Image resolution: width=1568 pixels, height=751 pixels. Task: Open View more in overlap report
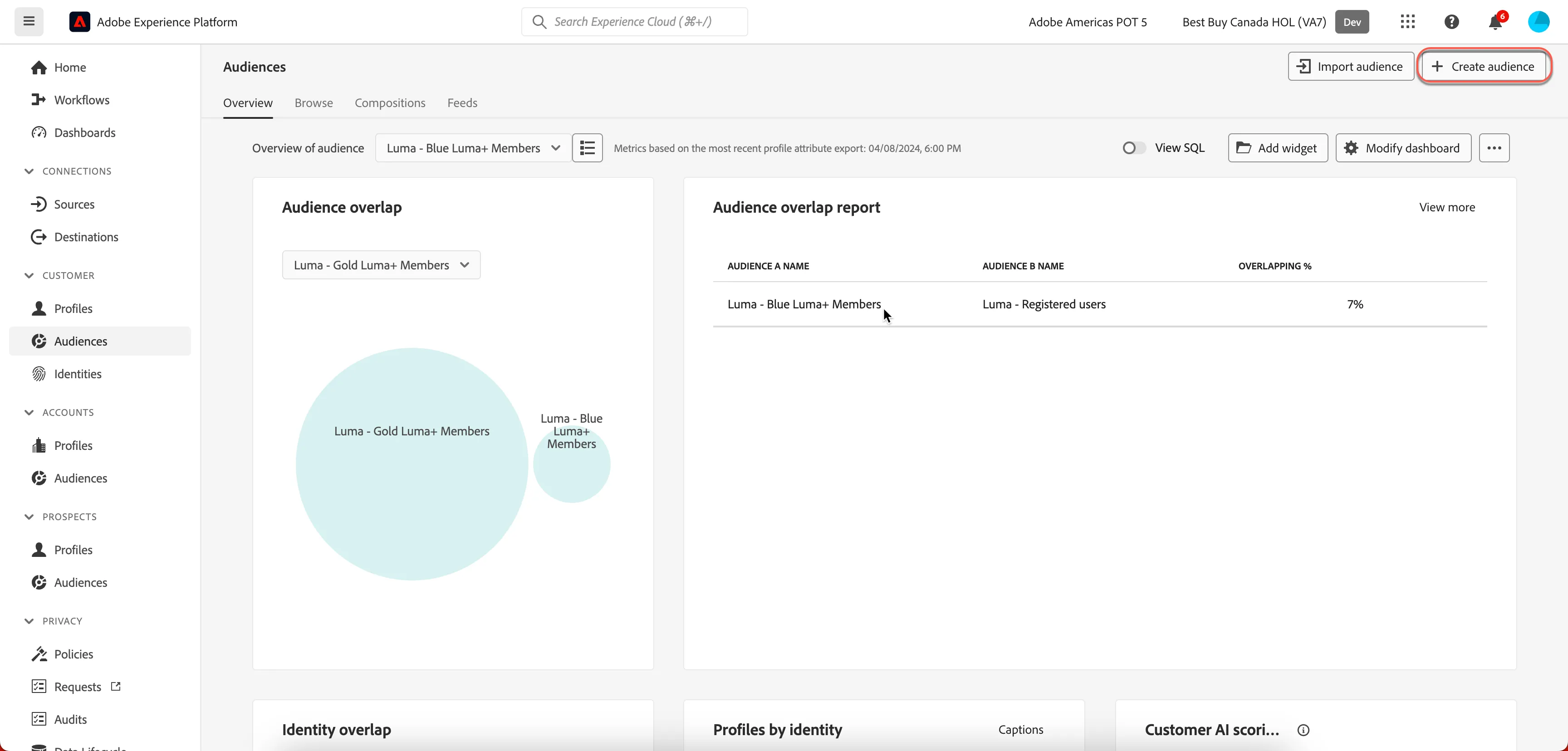point(1447,208)
